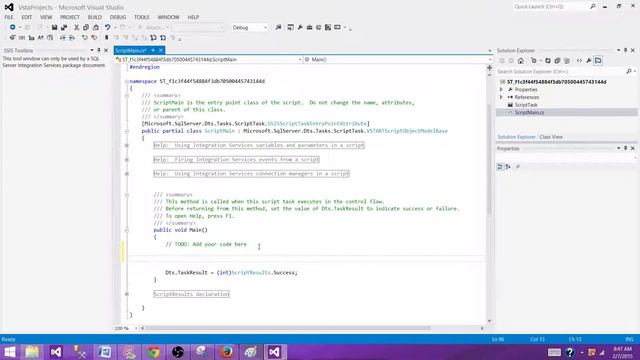Screen dimensions: 640x360
Task: Toggle auto-hide pin on Solution Explorer
Action: [625, 50]
